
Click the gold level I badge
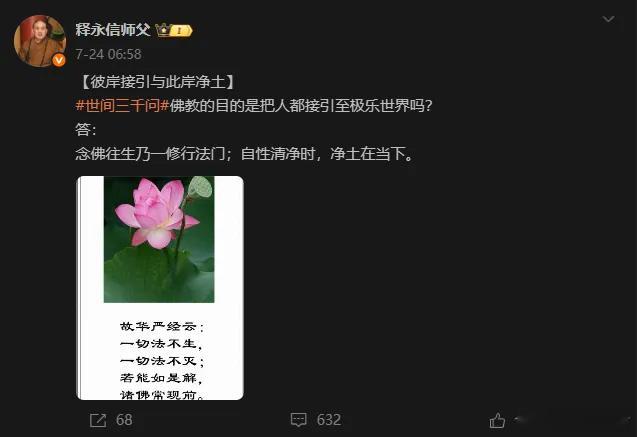(181, 30)
